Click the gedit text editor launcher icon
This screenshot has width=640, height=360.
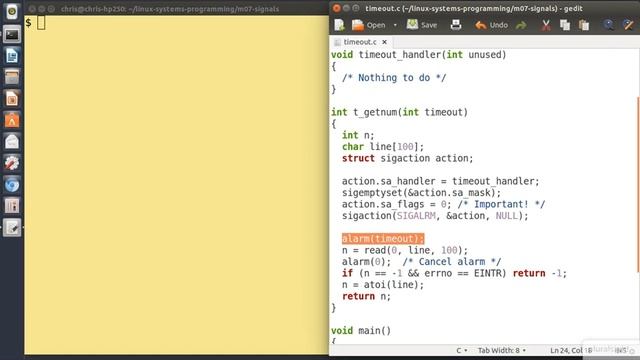point(12,228)
